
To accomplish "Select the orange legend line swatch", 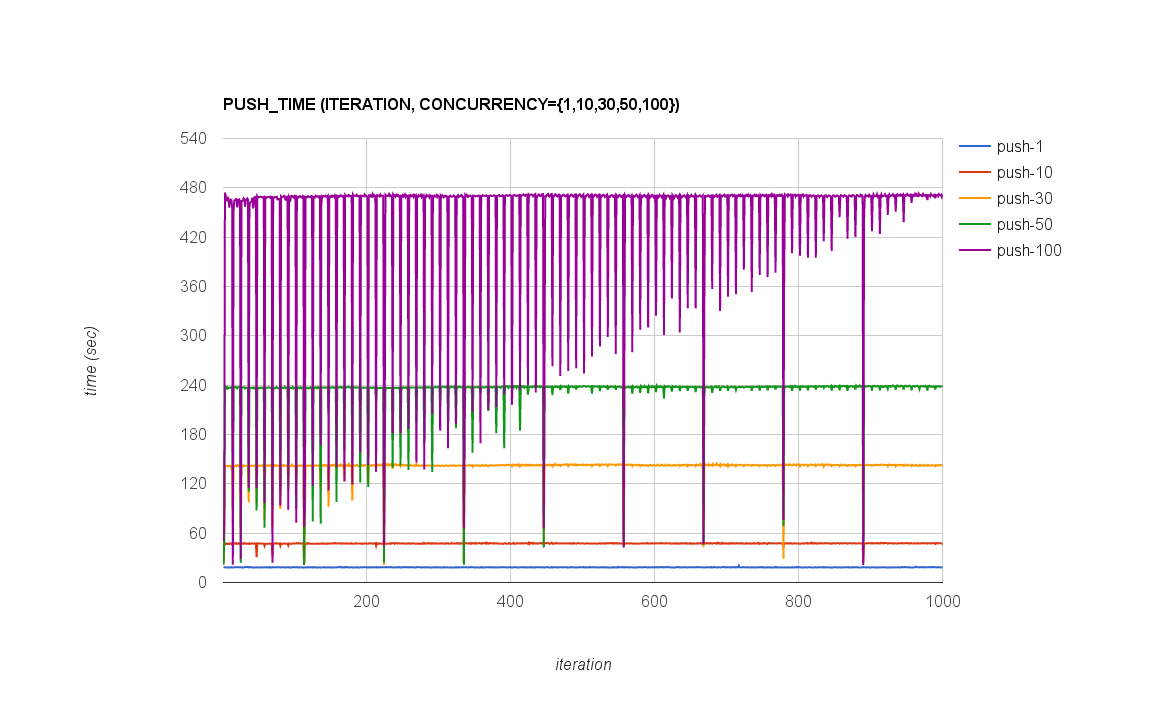I will 974,198.
